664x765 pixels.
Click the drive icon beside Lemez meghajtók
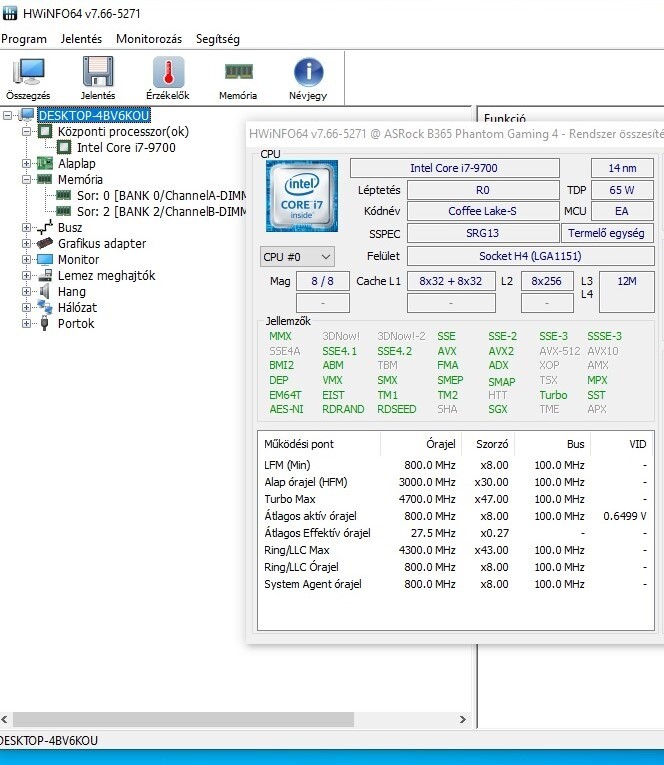coord(45,275)
